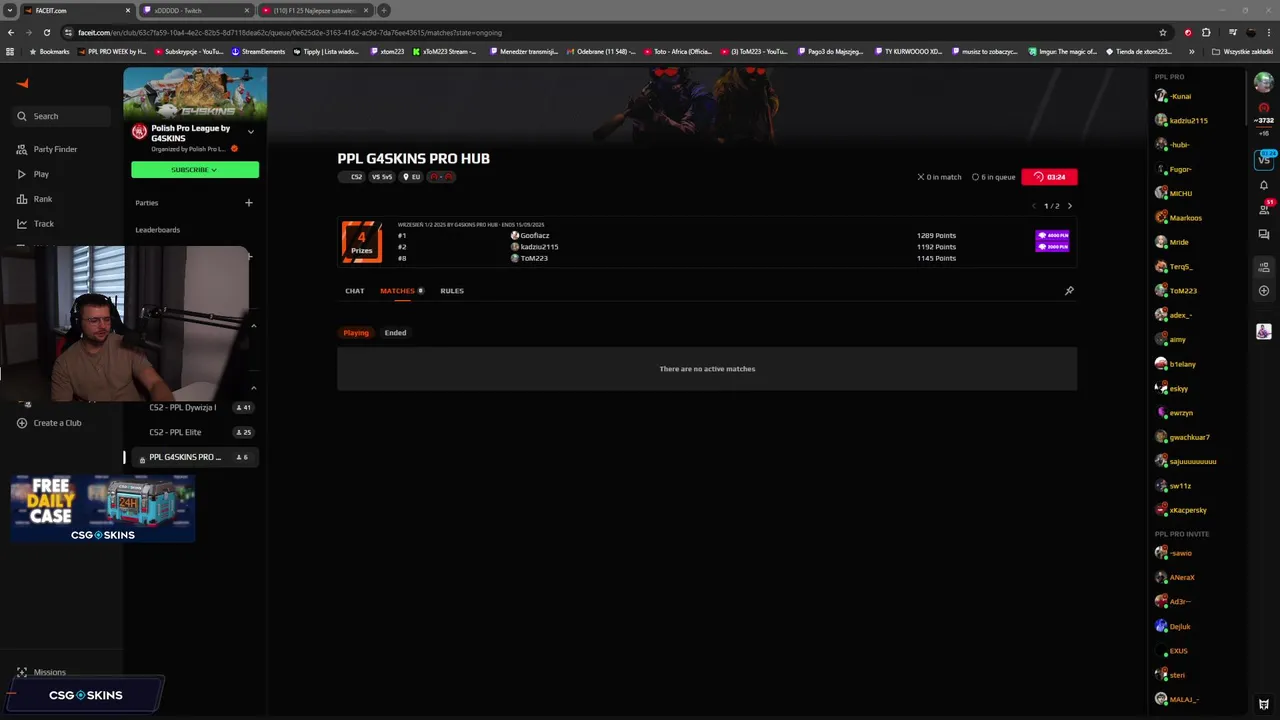1280x720 pixels.
Task: Select -Kunai in the PPL PRO member list
Action: point(1173,96)
